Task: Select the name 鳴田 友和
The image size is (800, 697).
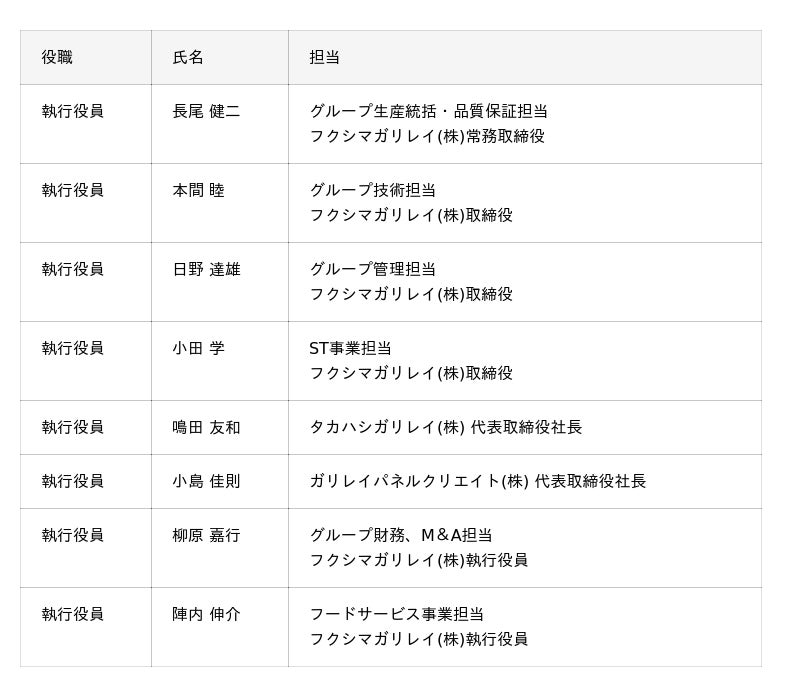Action: [x=206, y=428]
